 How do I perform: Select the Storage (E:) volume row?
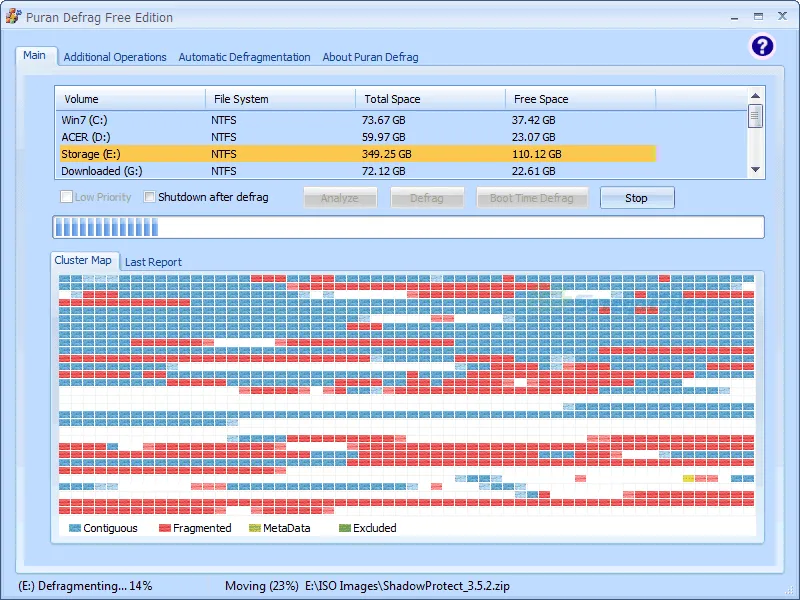click(x=356, y=154)
